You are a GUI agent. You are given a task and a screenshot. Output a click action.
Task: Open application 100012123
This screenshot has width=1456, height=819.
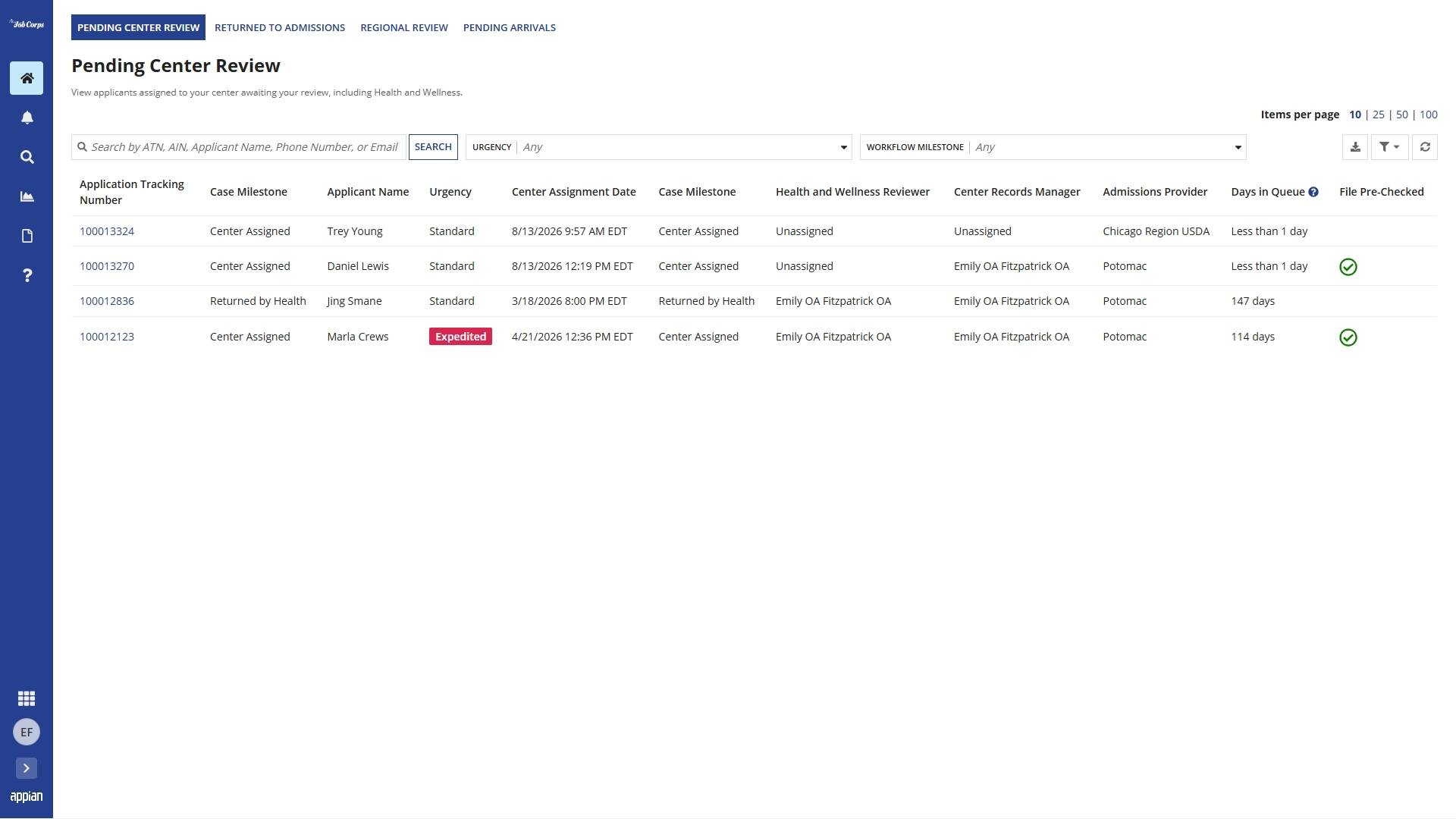click(x=107, y=337)
